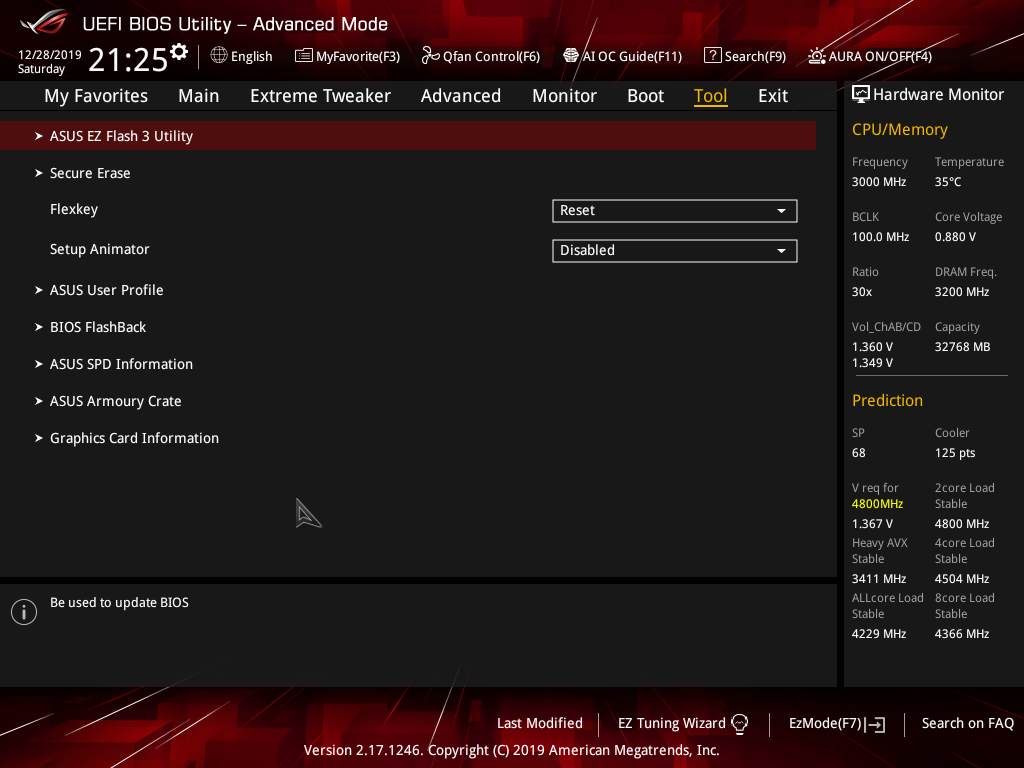Click the EZ Tuning Wizard lightbulb icon

pyautogui.click(x=740, y=724)
